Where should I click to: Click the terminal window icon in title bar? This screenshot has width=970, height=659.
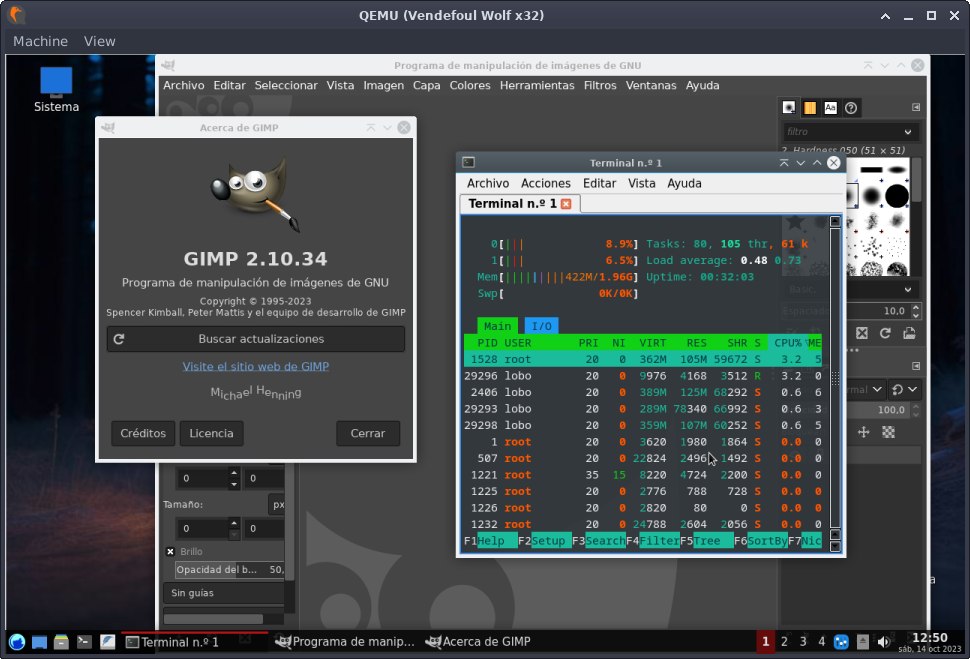(x=468, y=163)
